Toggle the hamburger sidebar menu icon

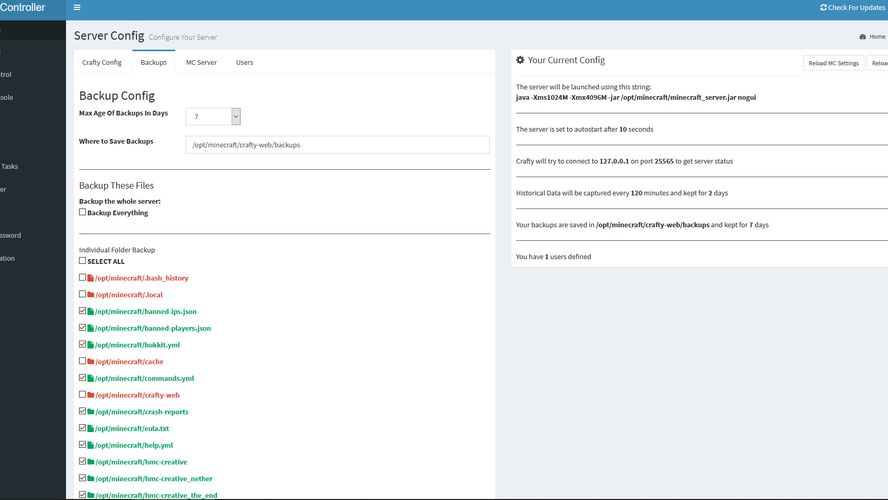(78, 7)
